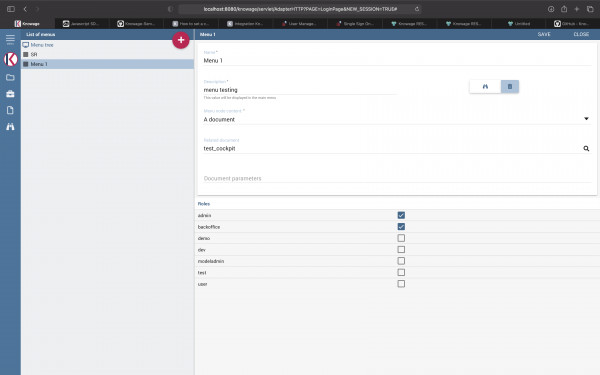Image resolution: width=600 pixels, height=375 pixels.
Task: Open the document page icon in sidebar
Action: coord(10,110)
